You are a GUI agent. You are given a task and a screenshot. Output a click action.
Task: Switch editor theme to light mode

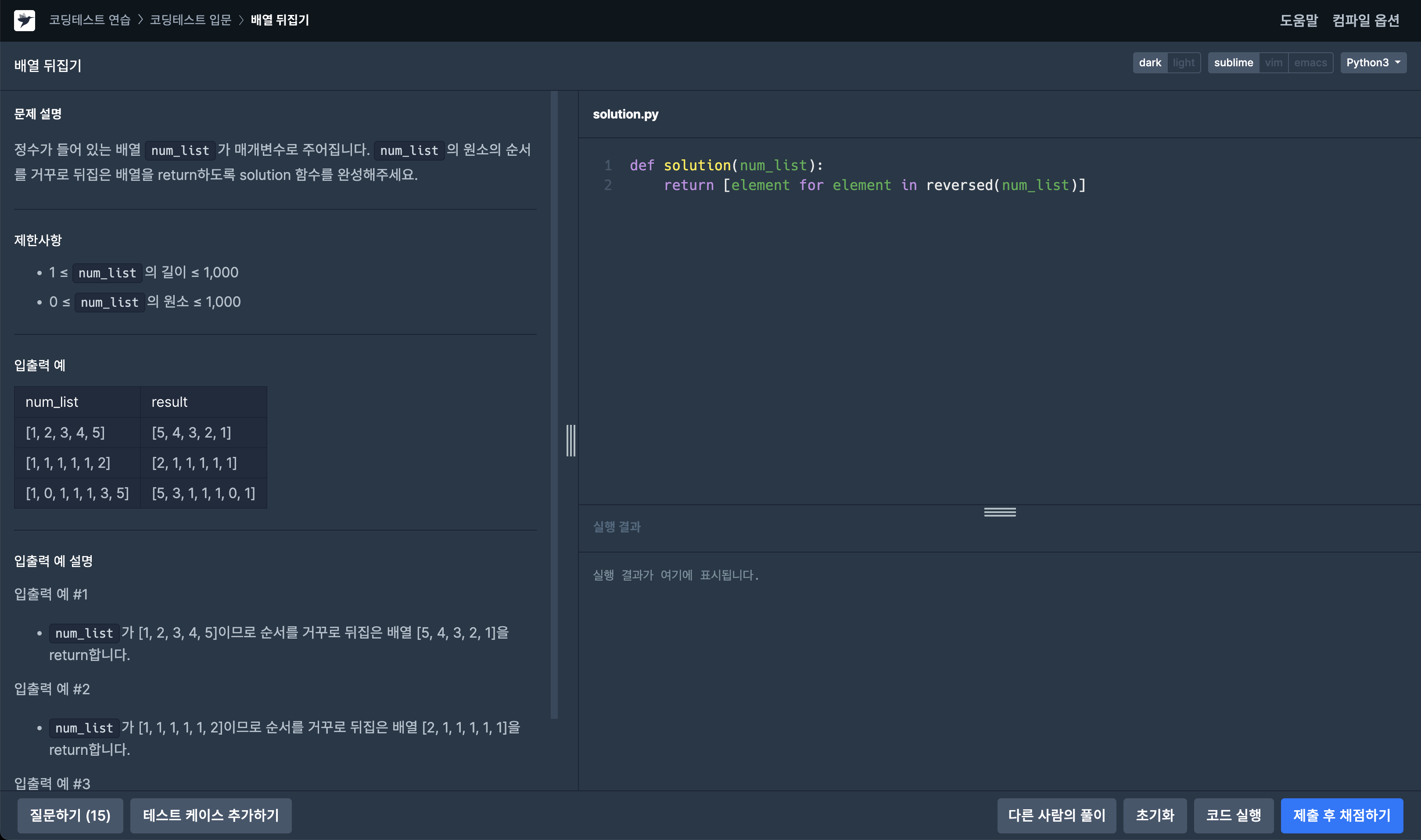1184,62
